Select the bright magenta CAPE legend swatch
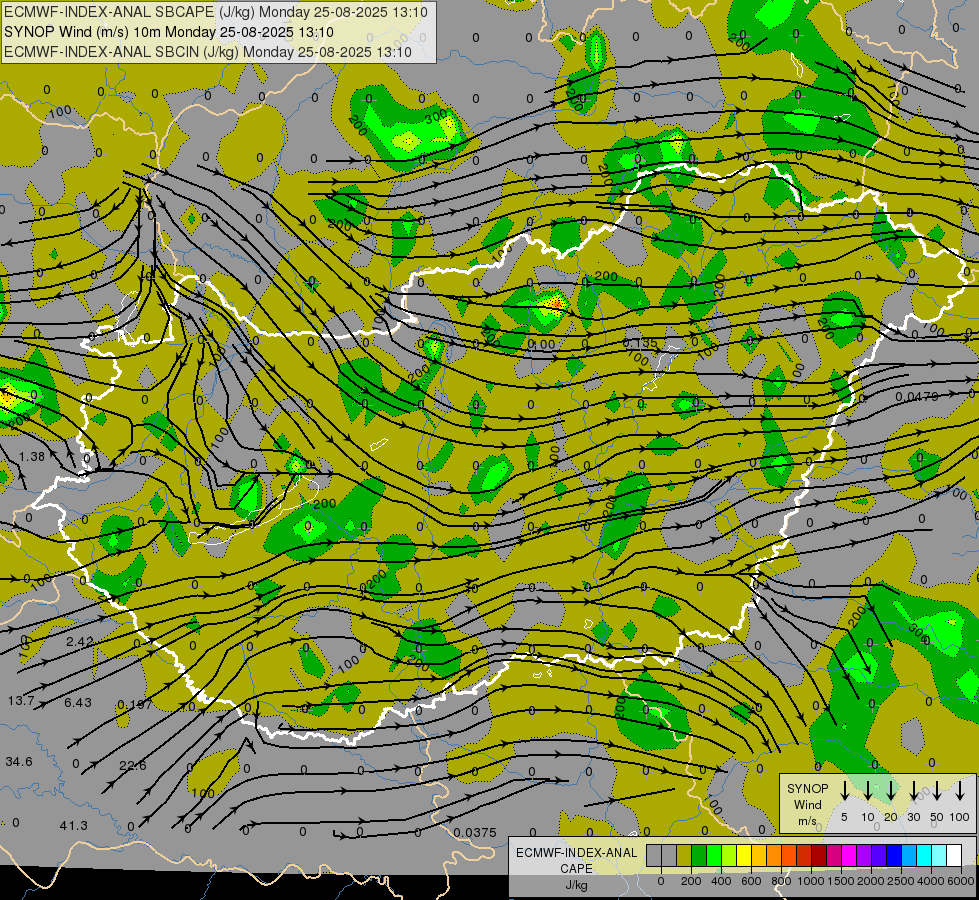 pos(850,856)
